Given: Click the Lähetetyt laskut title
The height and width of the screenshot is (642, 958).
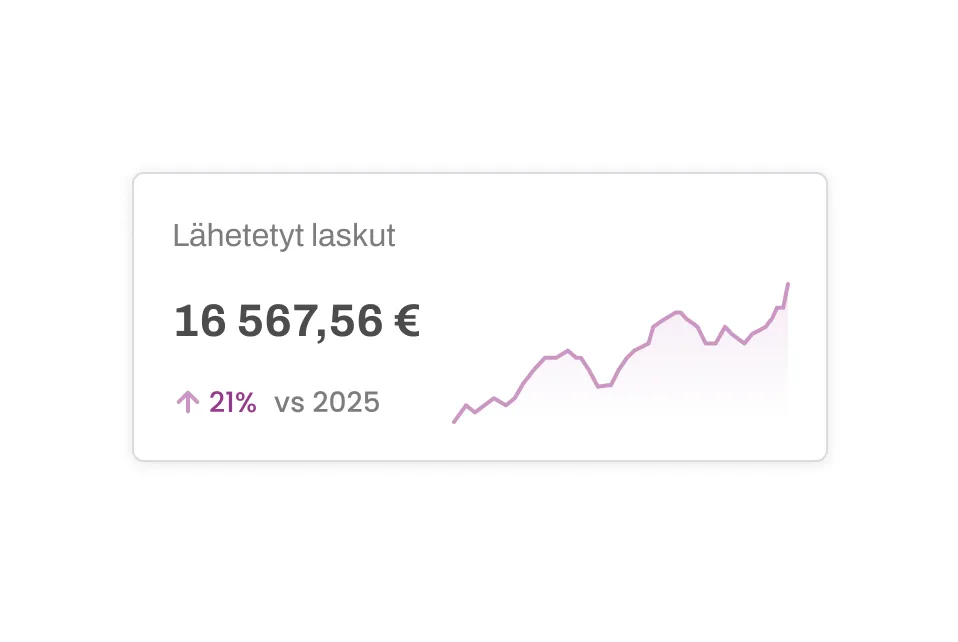Looking at the screenshot, I should click(284, 236).
